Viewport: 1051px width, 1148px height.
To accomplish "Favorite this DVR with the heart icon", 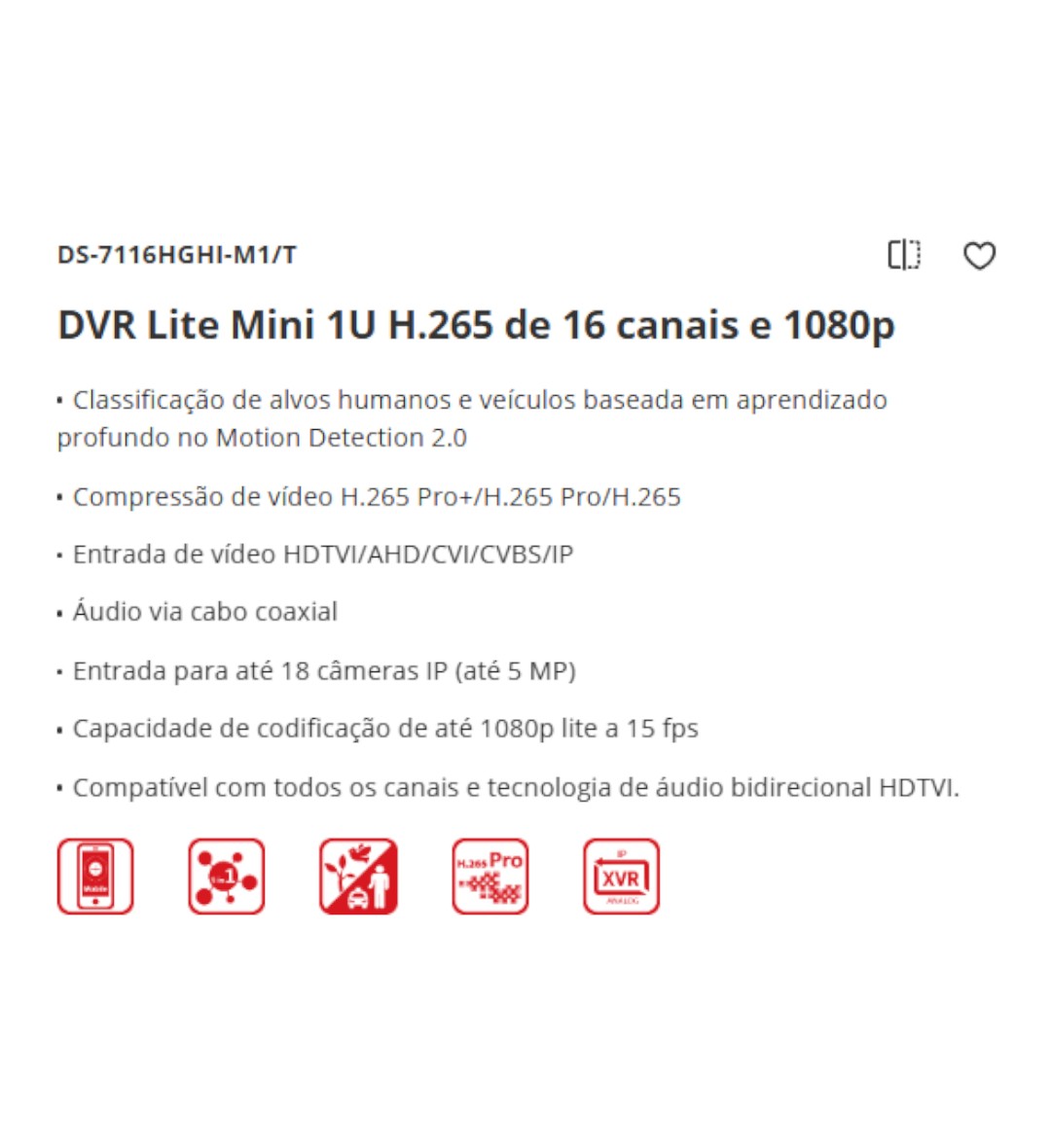I will (x=979, y=256).
